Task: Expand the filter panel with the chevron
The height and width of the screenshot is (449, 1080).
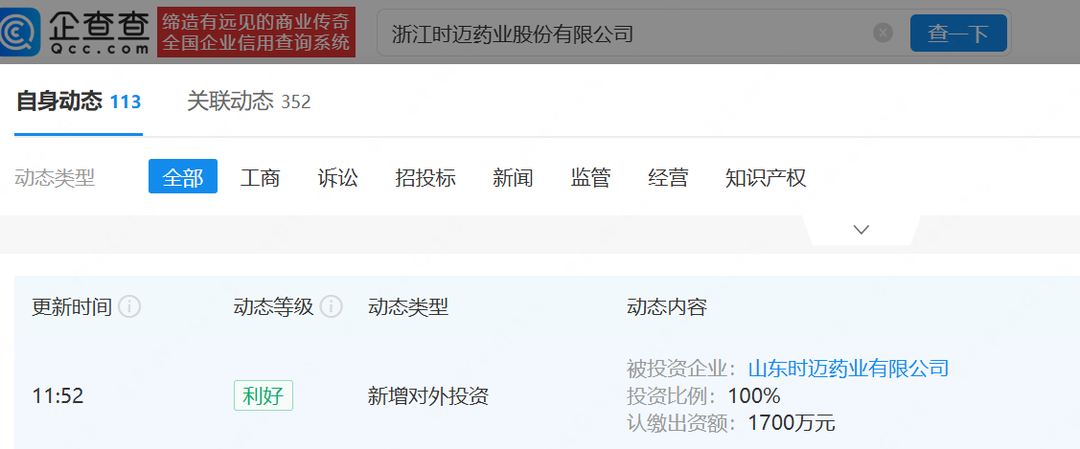Action: click(861, 229)
